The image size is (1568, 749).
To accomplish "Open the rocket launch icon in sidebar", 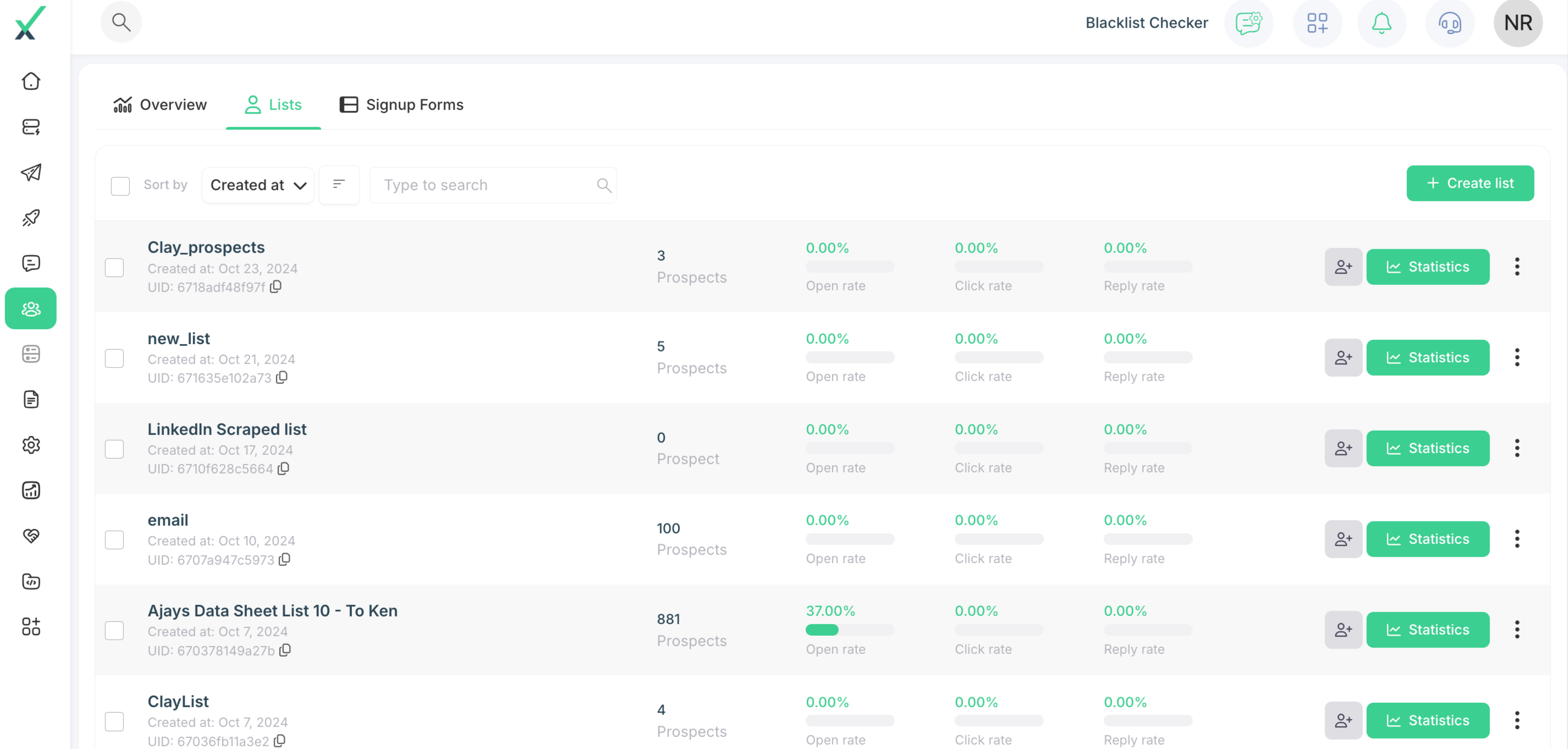I will [30, 218].
